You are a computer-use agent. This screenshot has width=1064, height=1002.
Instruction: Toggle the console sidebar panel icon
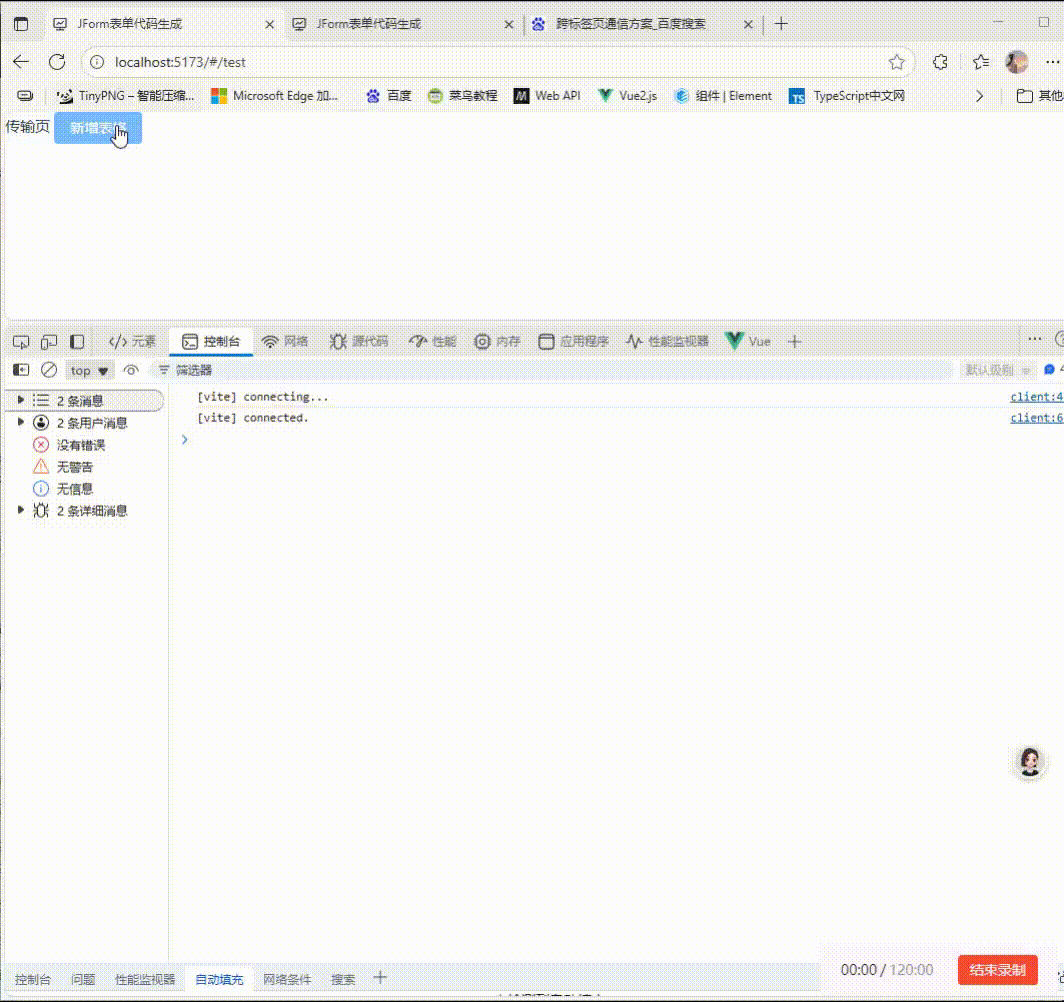(20, 370)
